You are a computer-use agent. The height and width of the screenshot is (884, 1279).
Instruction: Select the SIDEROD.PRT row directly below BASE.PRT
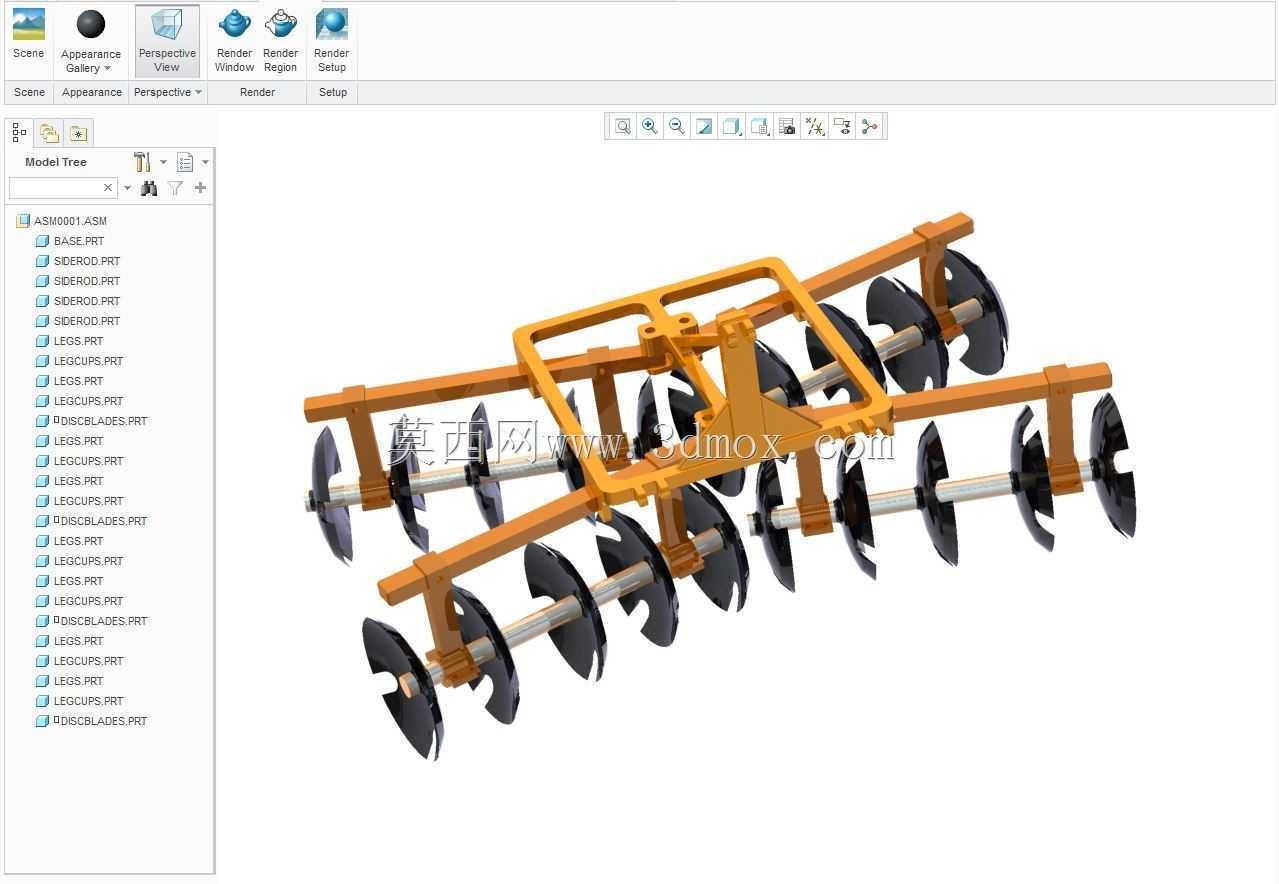coord(87,261)
